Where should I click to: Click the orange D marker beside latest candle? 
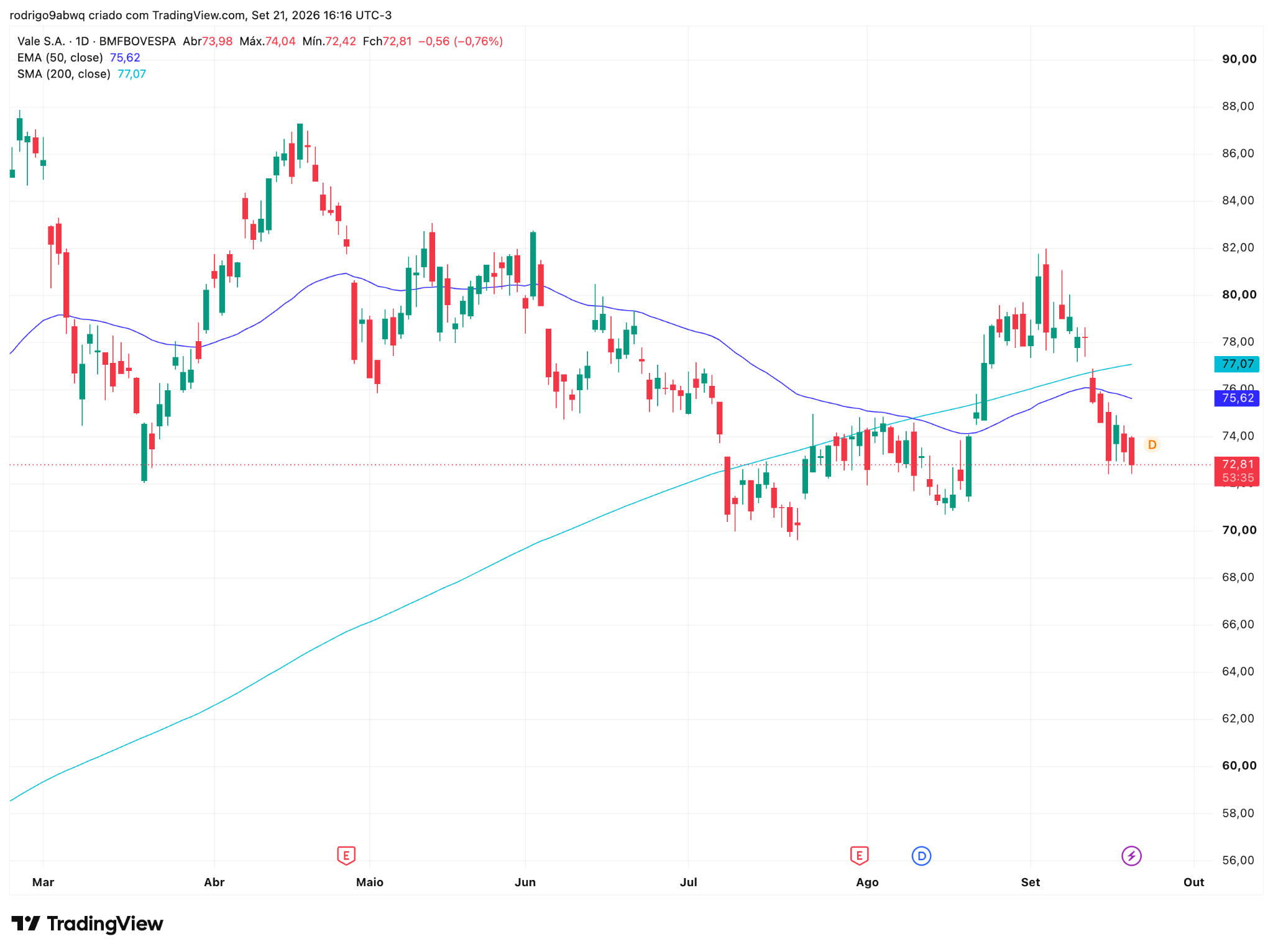pyautogui.click(x=1152, y=445)
